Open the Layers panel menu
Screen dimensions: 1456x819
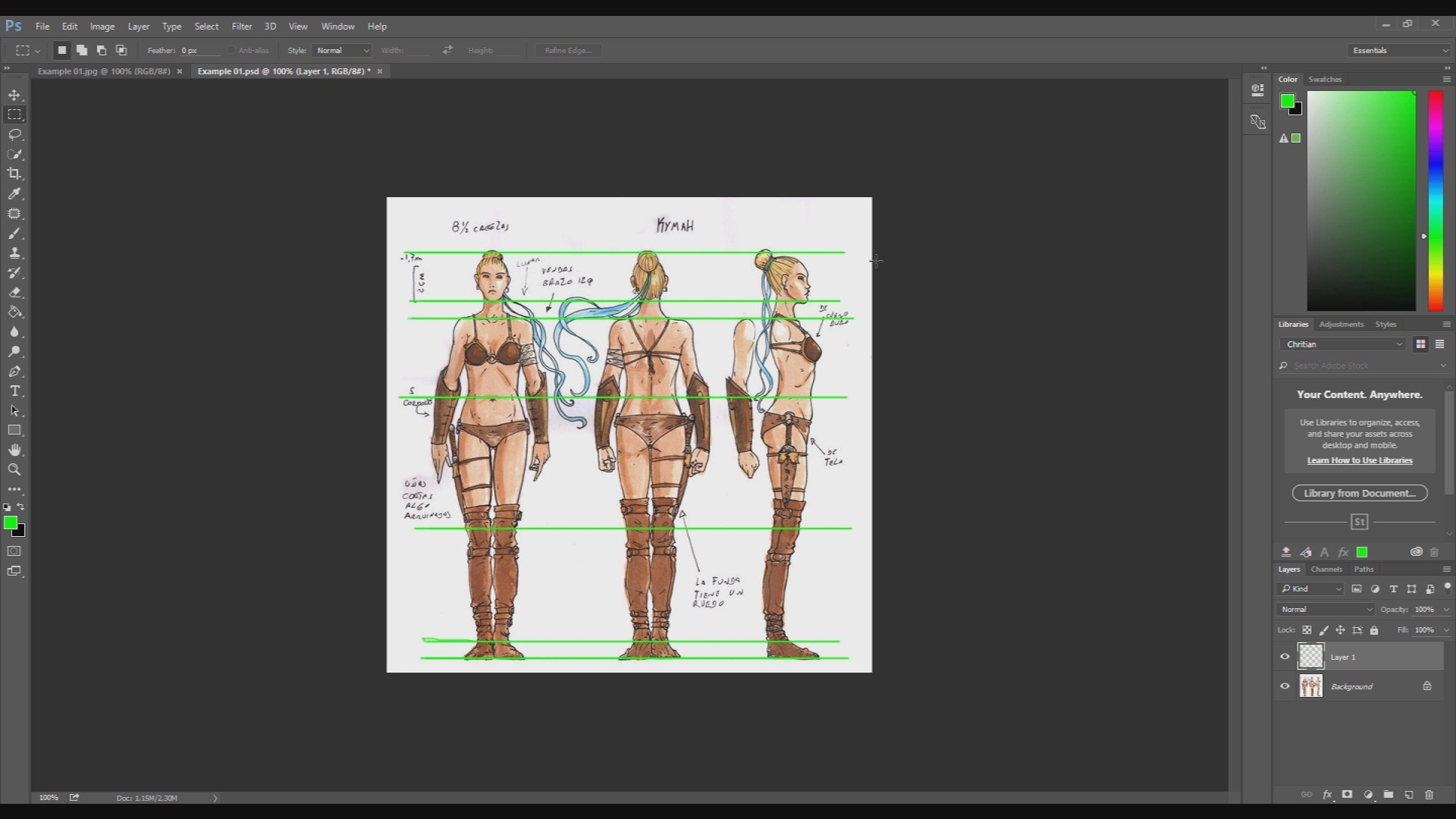(x=1446, y=570)
